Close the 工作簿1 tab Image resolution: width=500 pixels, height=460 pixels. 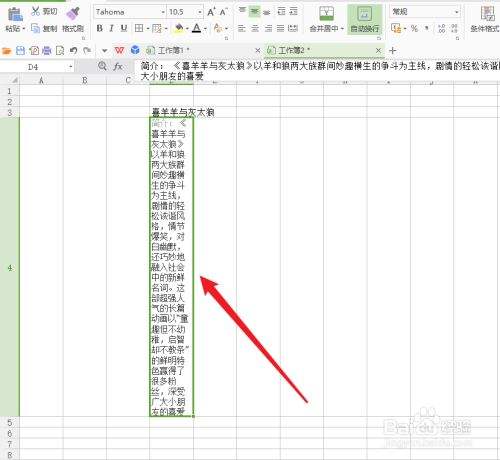tap(258, 51)
